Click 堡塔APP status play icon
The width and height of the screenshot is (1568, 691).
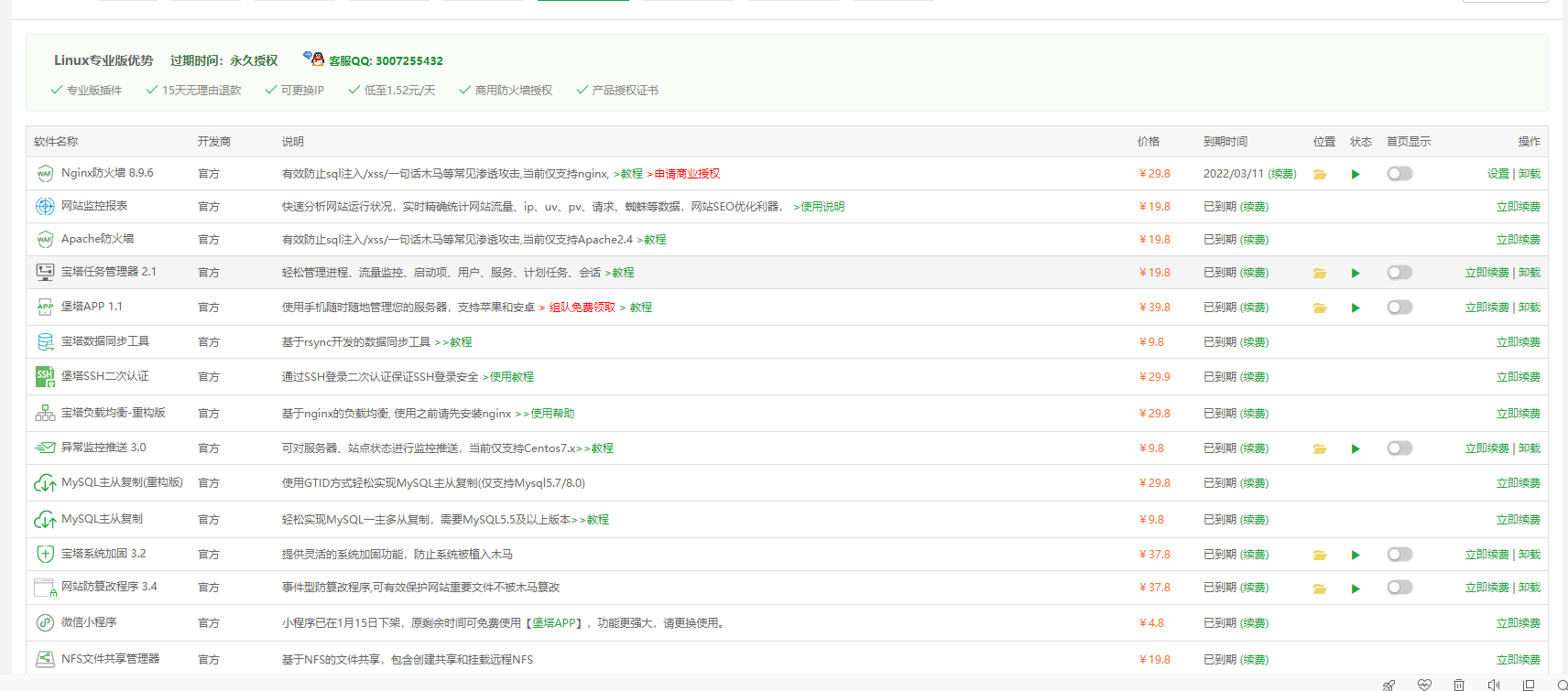click(1356, 308)
